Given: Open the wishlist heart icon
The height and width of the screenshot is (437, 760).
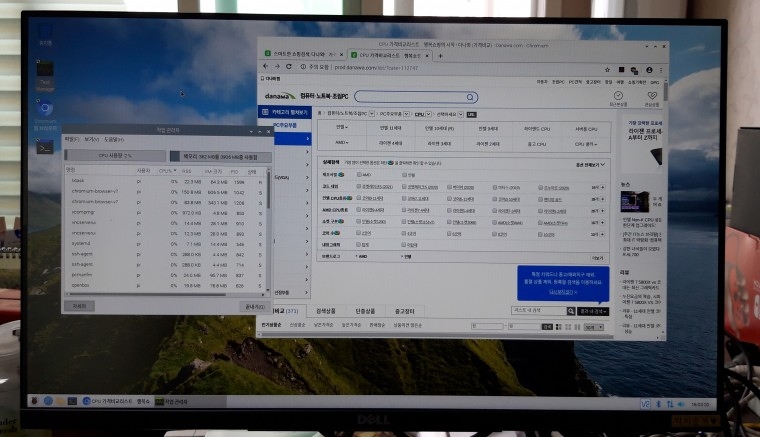Looking at the screenshot, I should (x=652, y=96).
